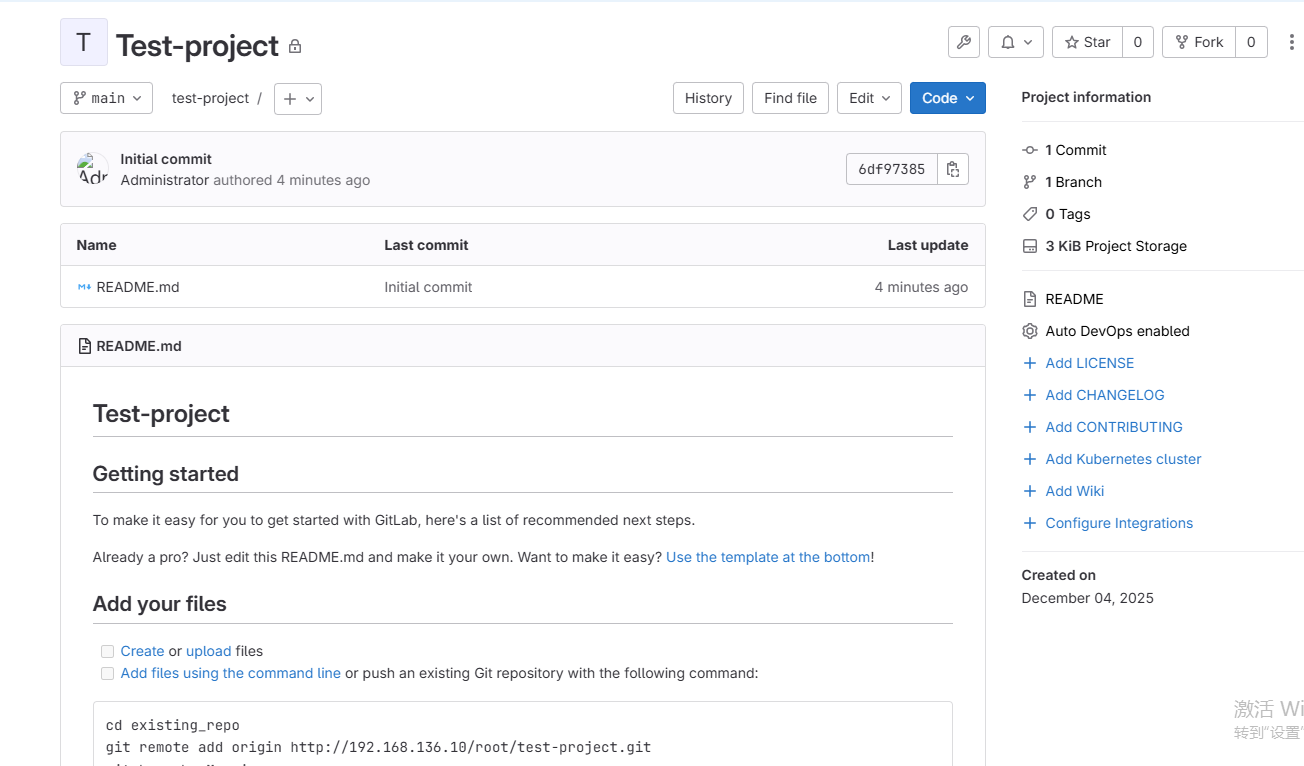Follow 'Add files using the command line' link
This screenshot has width=1304, height=766.
[230, 673]
